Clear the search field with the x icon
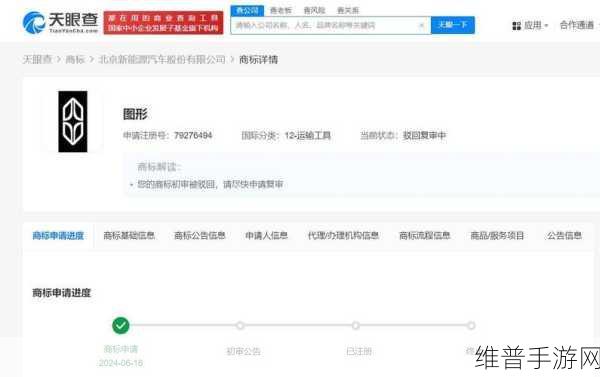This screenshot has height=377, width=600. (421, 25)
